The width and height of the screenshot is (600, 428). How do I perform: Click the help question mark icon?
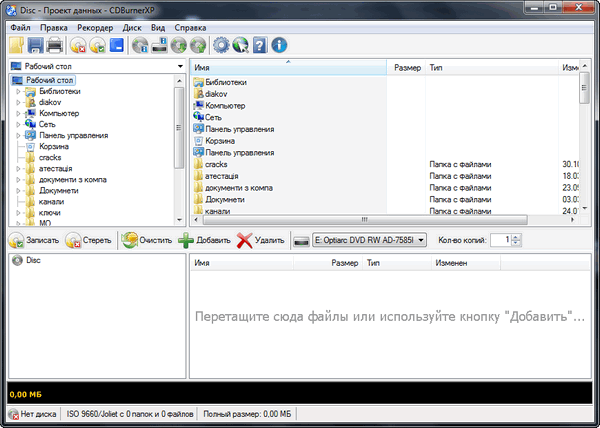(x=258, y=45)
